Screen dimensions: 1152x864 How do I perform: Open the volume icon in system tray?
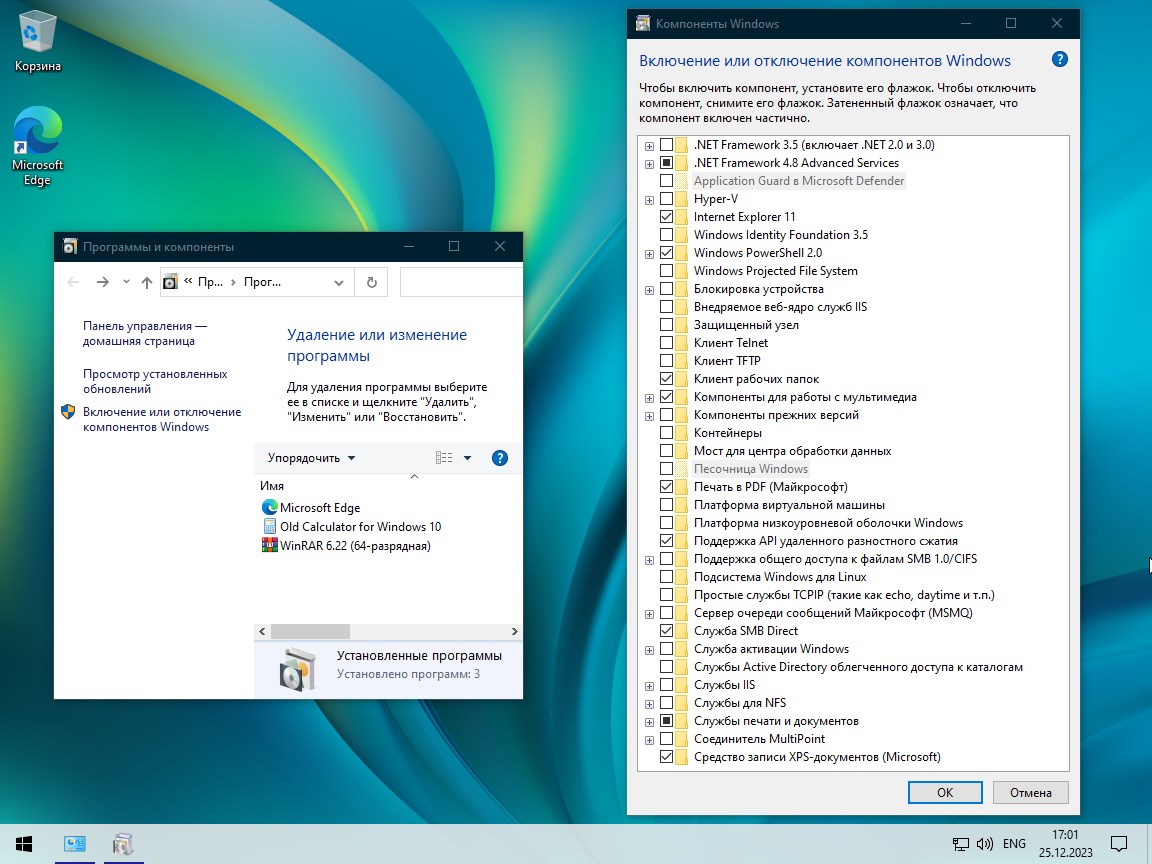click(x=984, y=843)
